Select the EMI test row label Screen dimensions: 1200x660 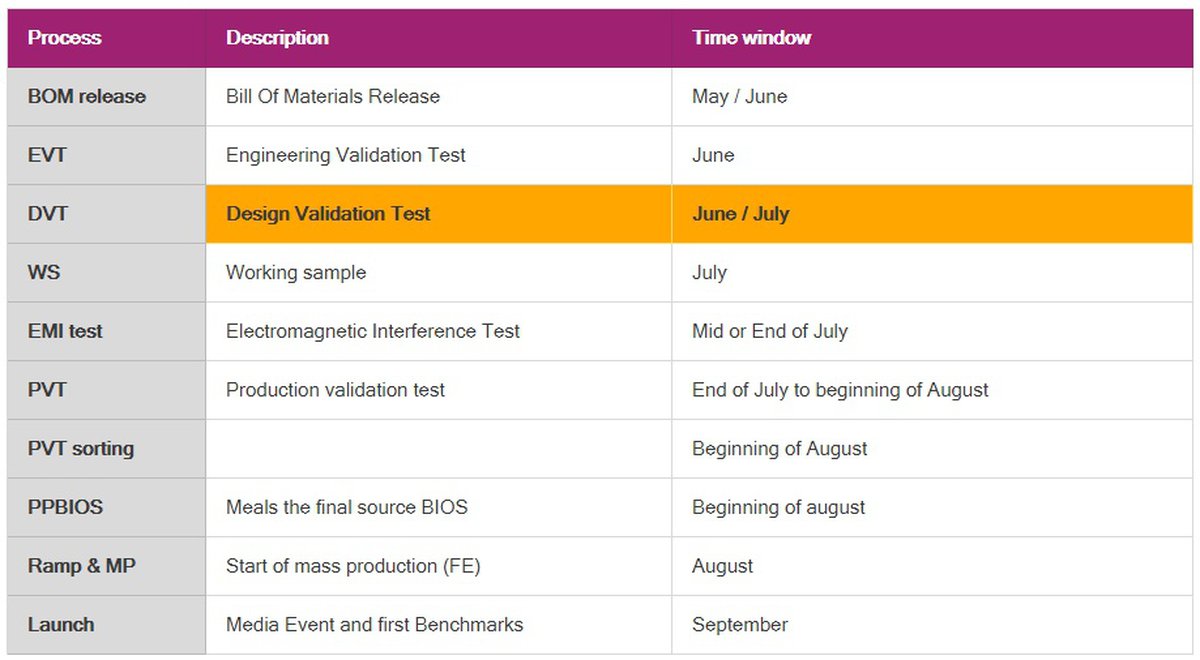pyautogui.click(x=65, y=331)
